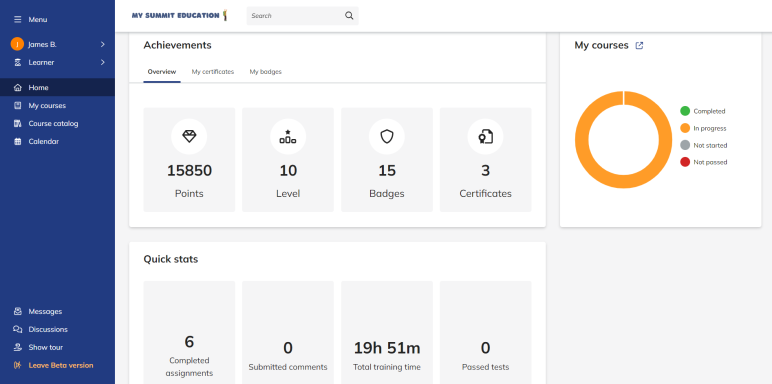Toggle Not passed legend entry
The image size is (772, 384).
click(x=704, y=162)
